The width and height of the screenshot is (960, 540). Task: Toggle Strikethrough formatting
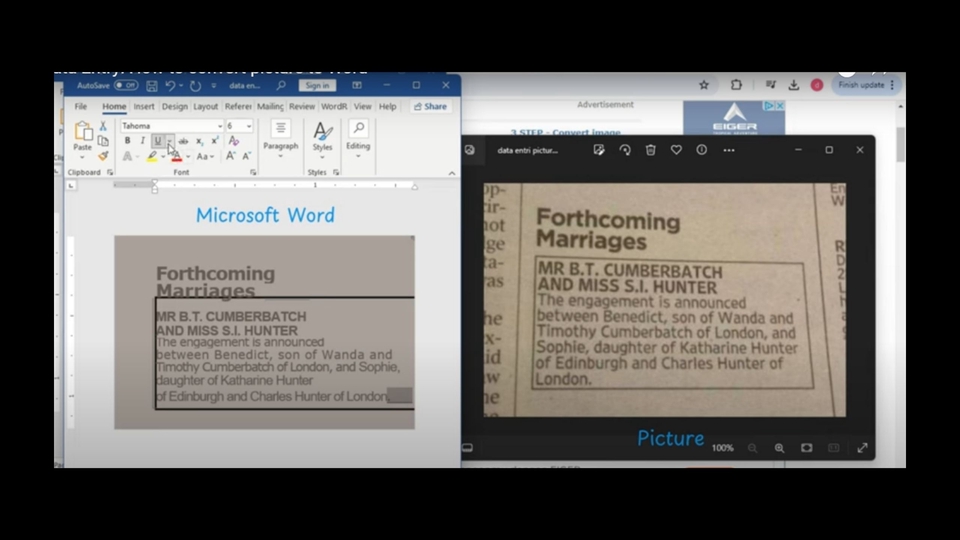point(183,141)
